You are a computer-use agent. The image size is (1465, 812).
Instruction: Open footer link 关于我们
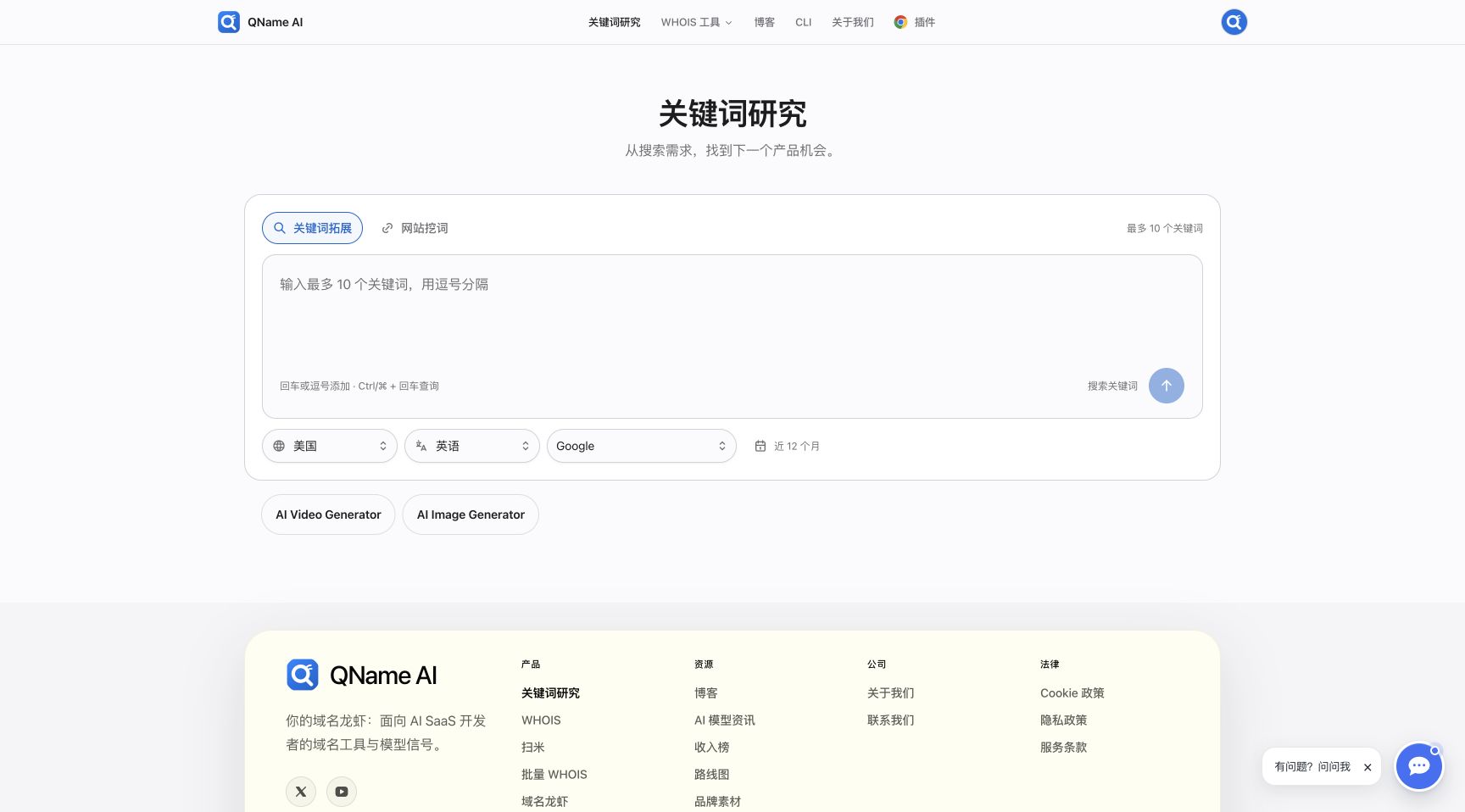(891, 693)
